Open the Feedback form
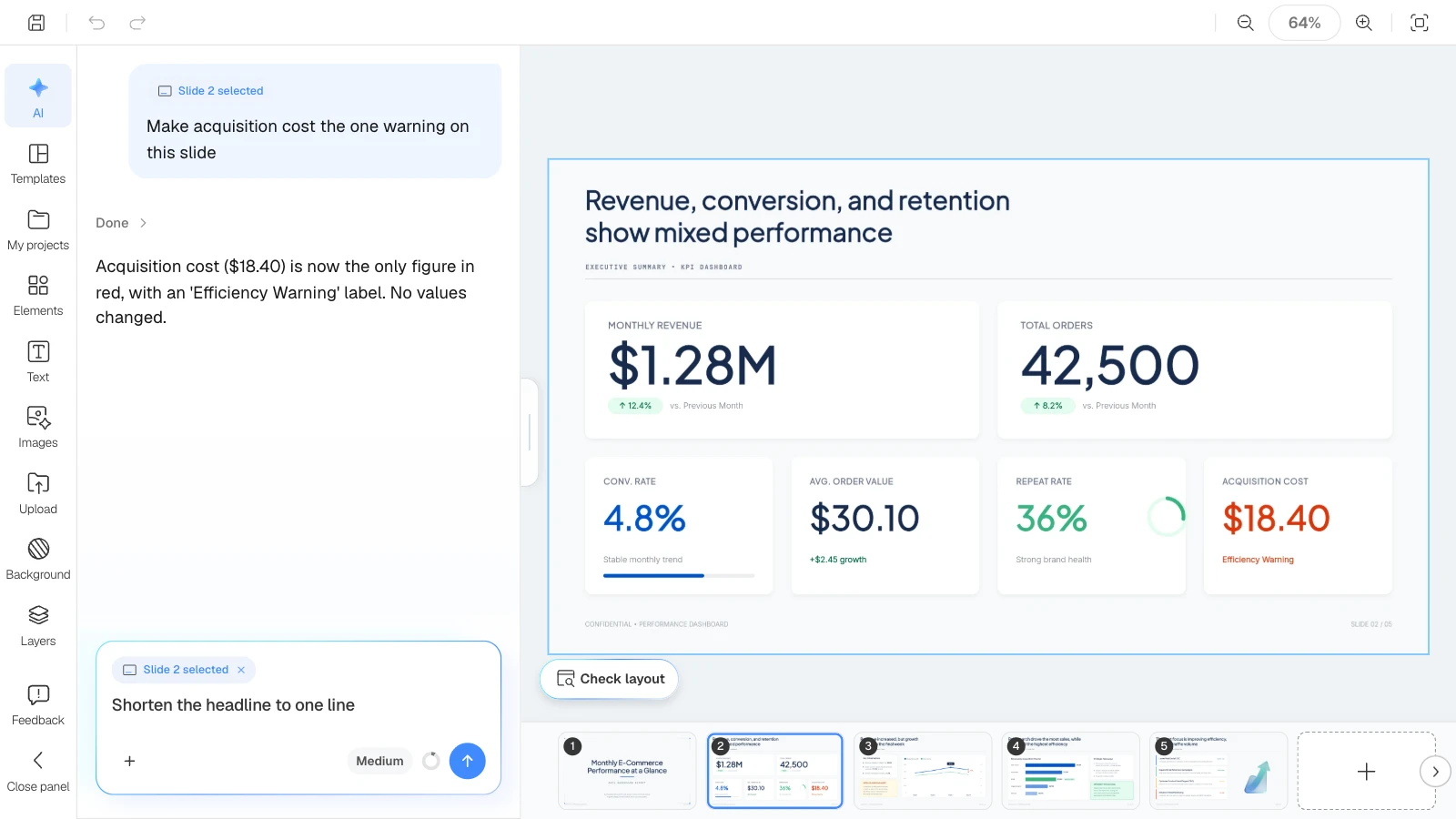This screenshot has width=1456, height=819. pyautogui.click(x=38, y=705)
